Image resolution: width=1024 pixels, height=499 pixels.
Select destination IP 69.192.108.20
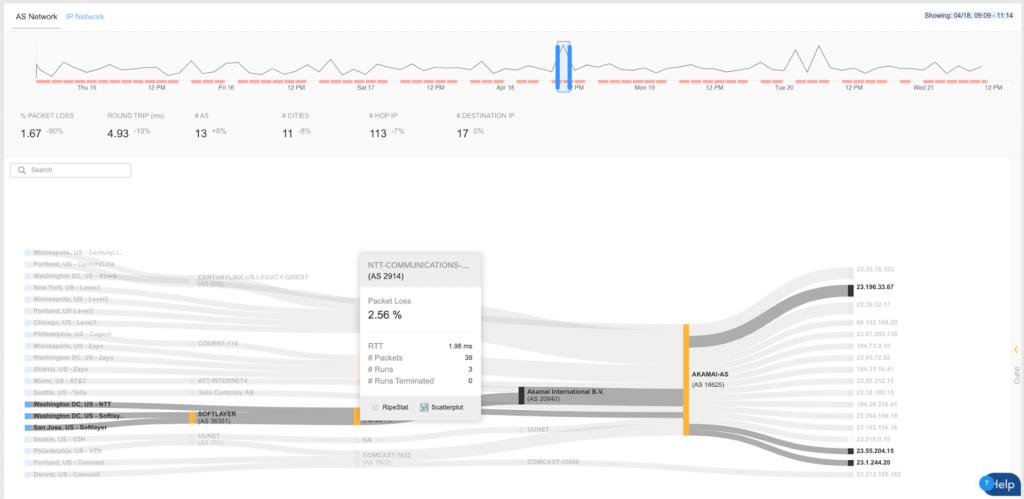point(876,322)
